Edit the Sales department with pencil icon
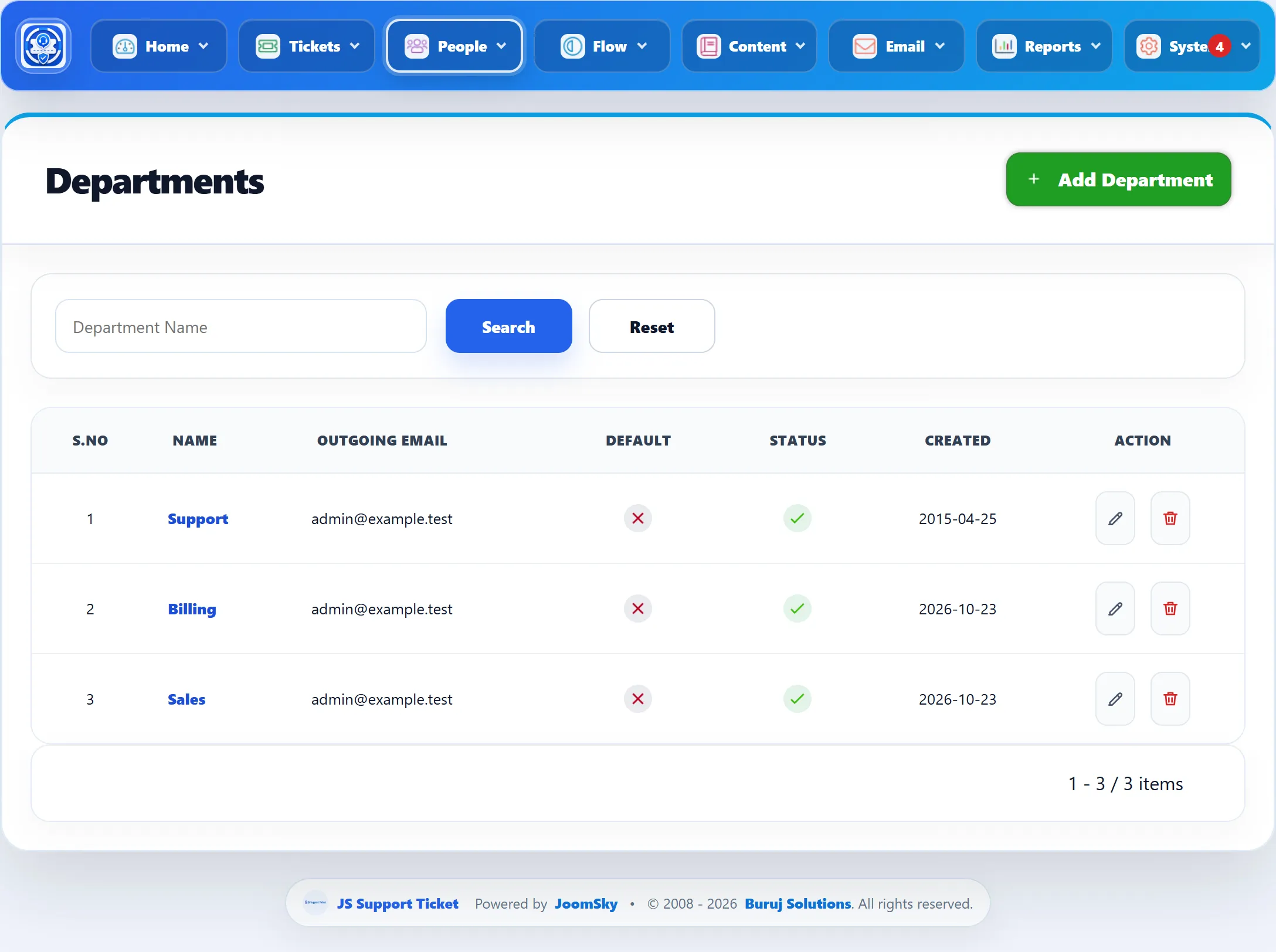Viewport: 1276px width, 952px height. click(x=1115, y=699)
